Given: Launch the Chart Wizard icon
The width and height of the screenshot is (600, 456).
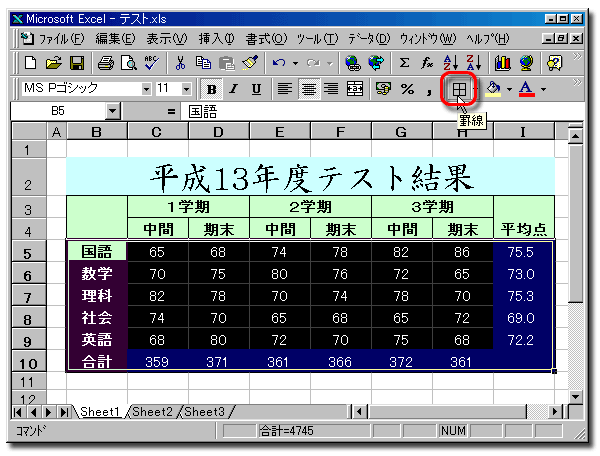Looking at the screenshot, I should coord(502,63).
